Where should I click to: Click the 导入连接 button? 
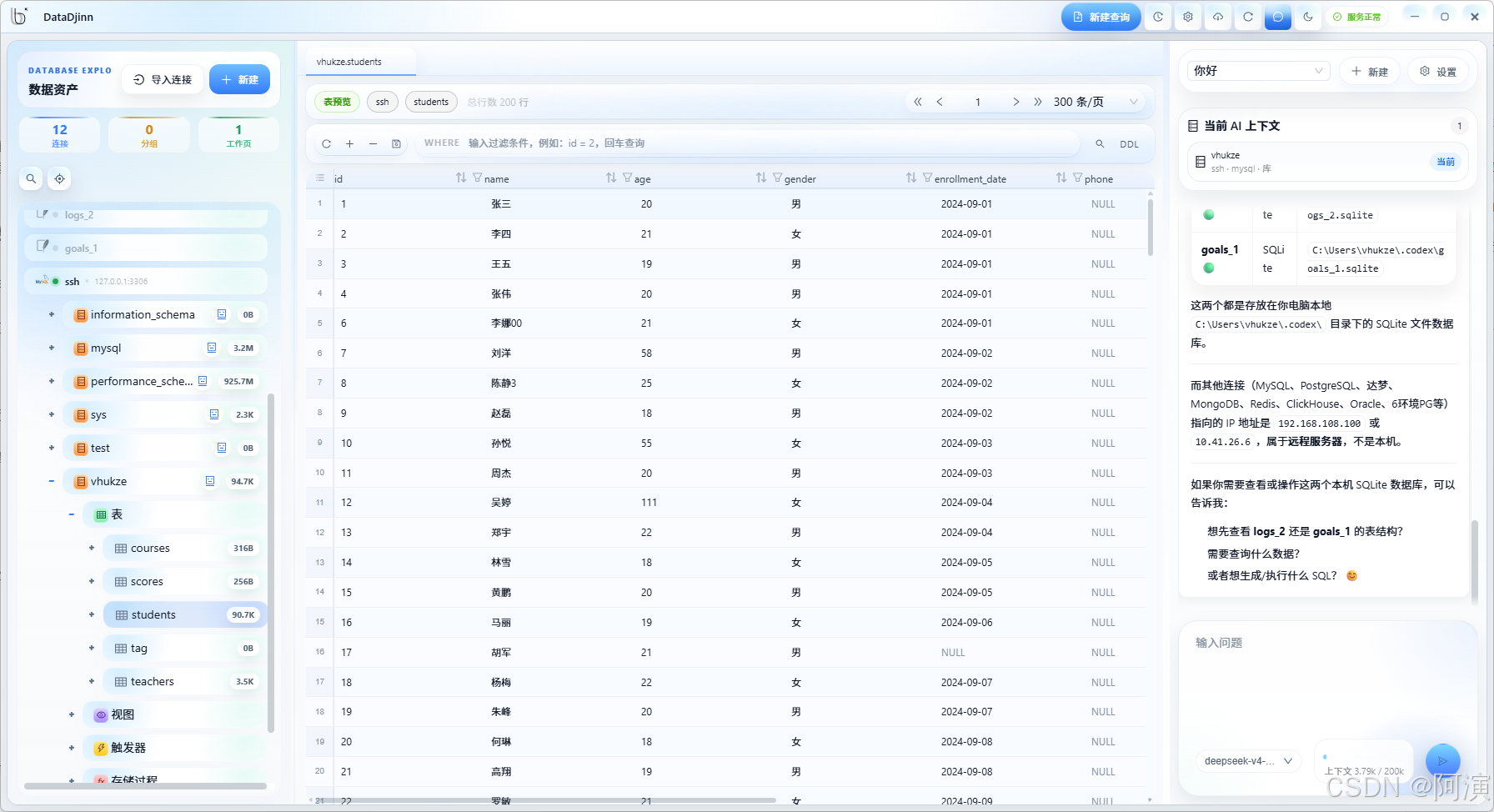[x=163, y=79]
